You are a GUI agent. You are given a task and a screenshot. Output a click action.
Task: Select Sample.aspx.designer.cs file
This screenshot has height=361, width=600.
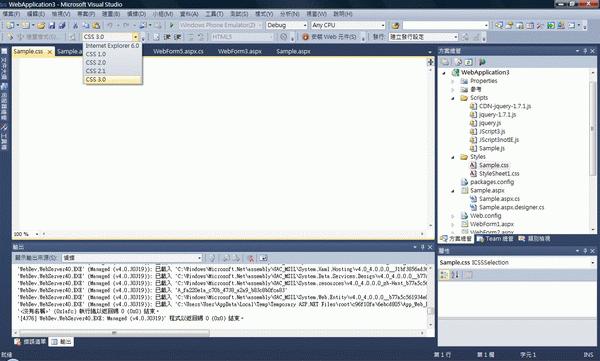[512, 207]
